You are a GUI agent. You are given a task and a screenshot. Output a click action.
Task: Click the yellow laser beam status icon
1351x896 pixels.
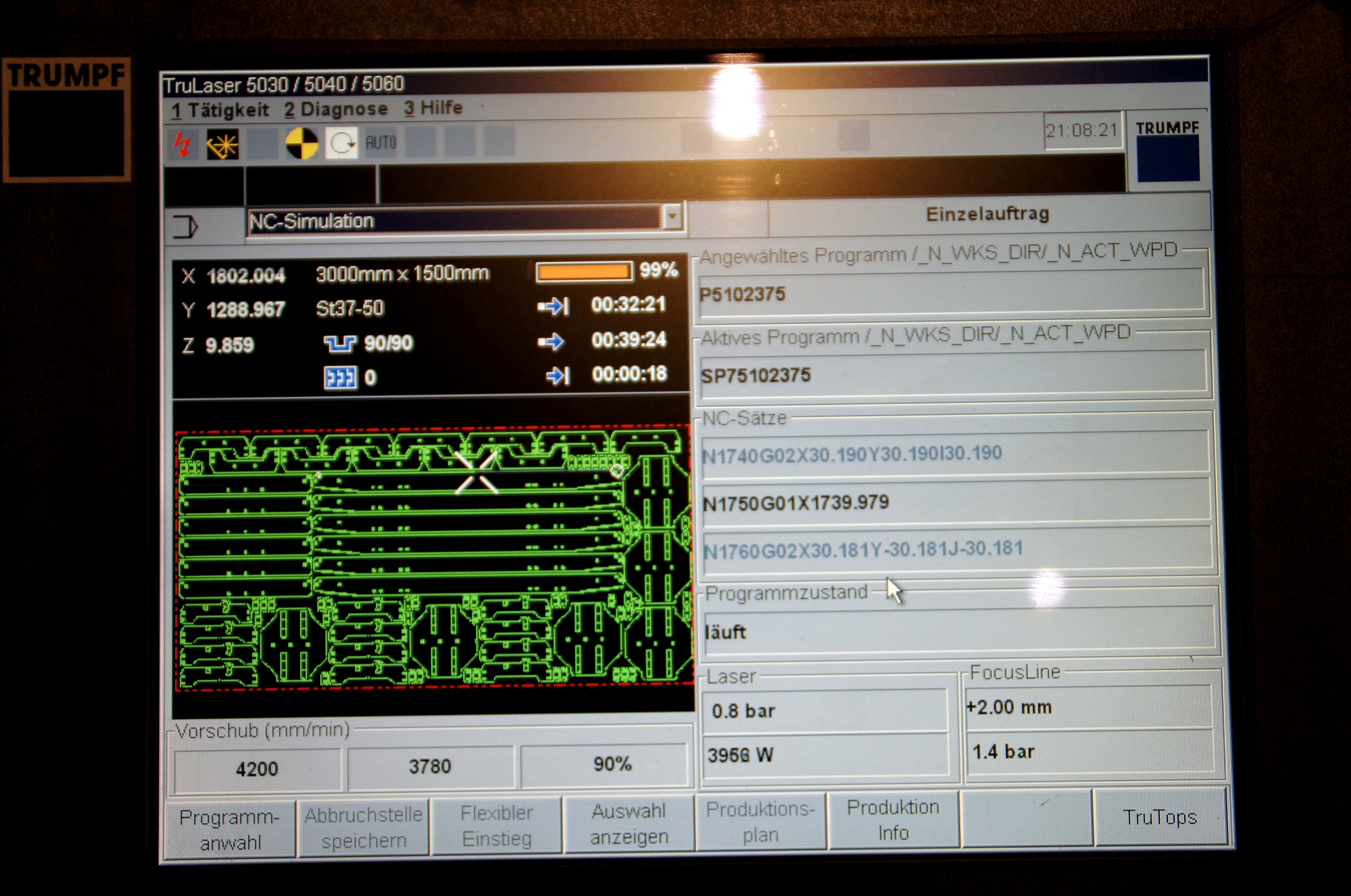[x=222, y=144]
